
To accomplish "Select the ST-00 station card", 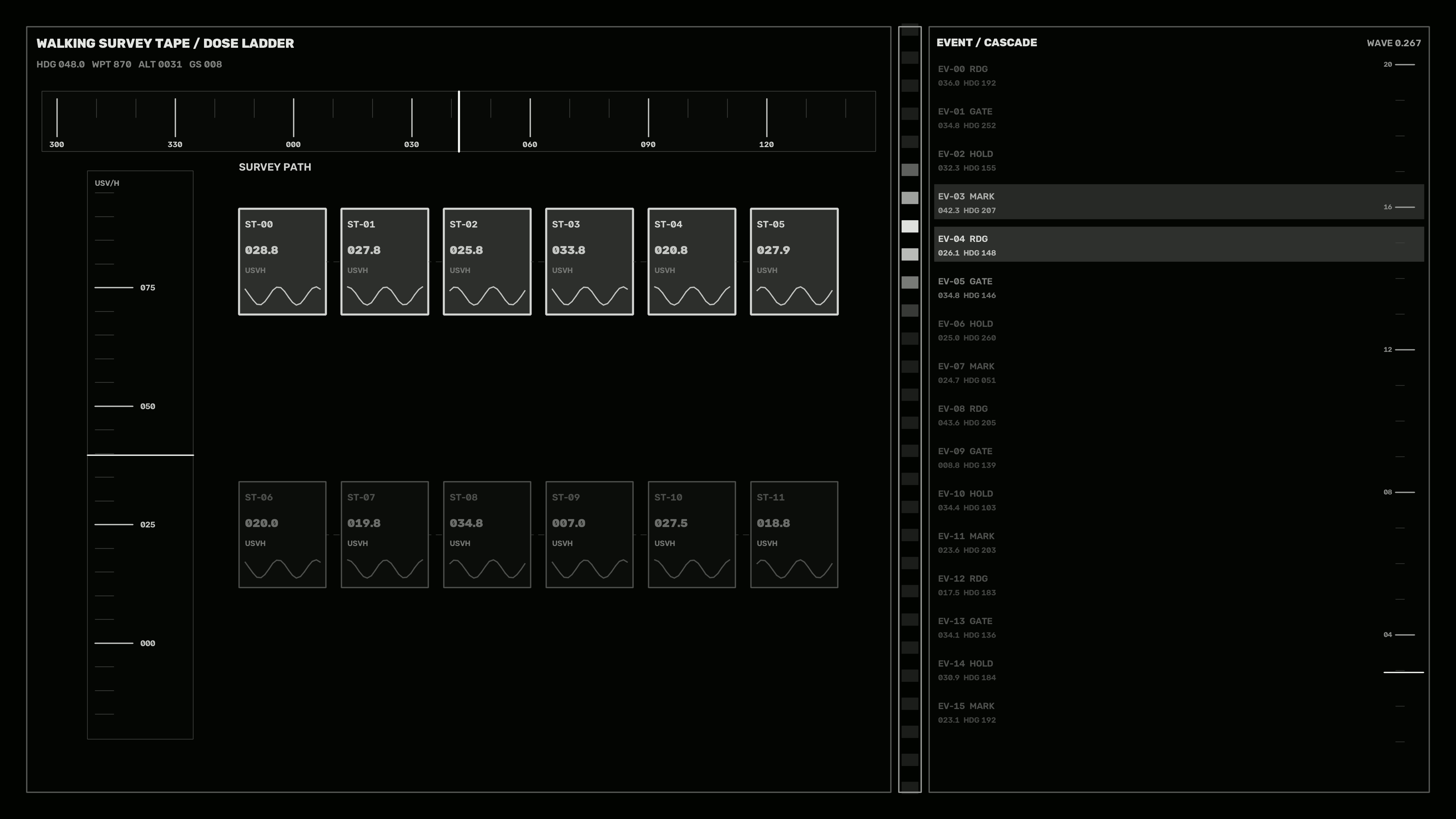I will (282, 262).
